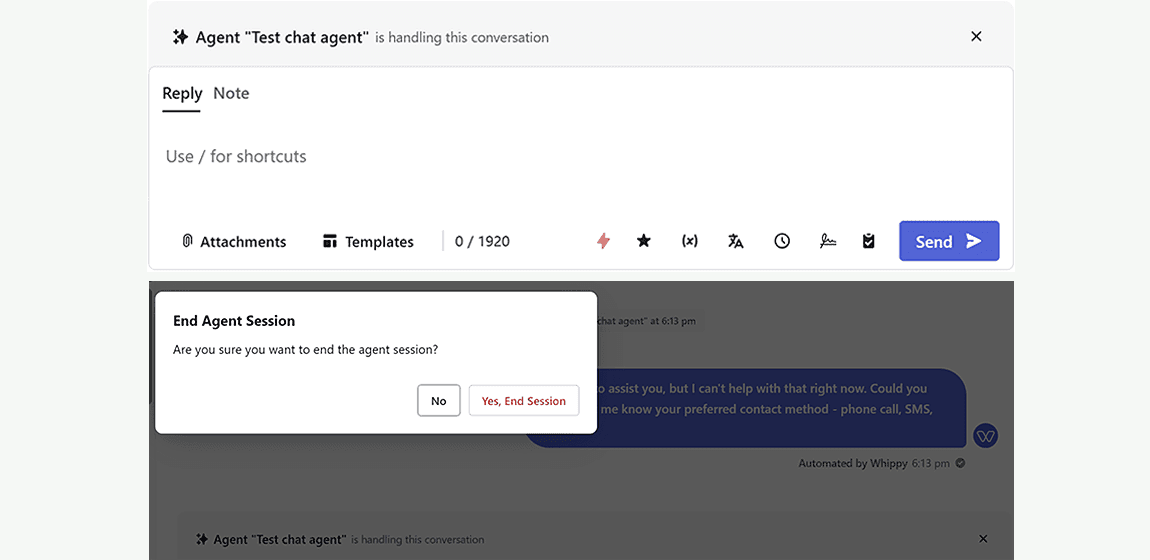Open the Templates picker
1150x560 pixels.
[368, 242]
